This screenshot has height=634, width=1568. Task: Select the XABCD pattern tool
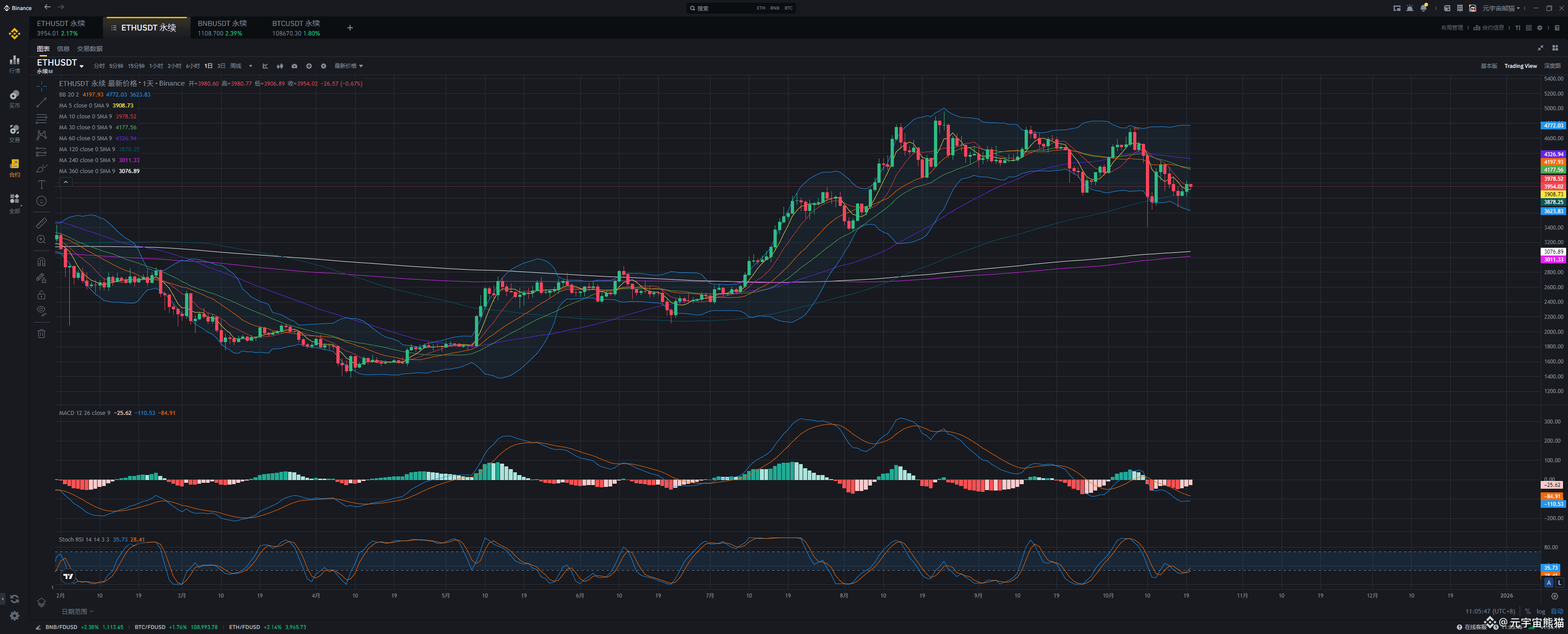(x=41, y=135)
